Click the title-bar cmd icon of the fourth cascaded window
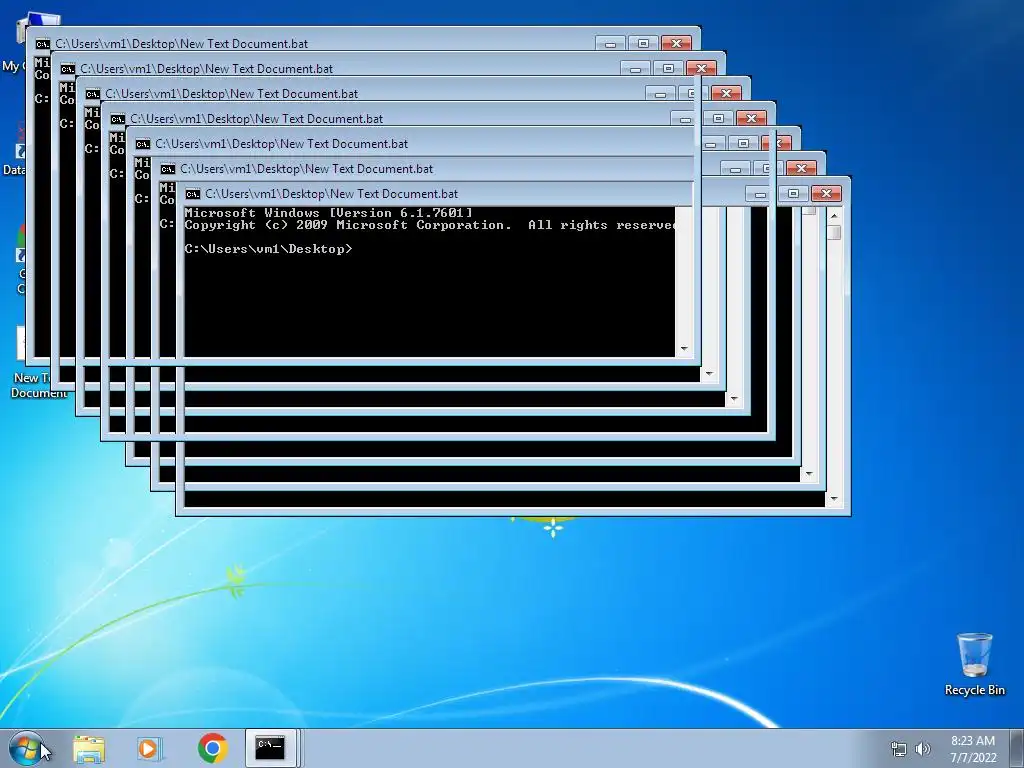This screenshot has height=768, width=1024. [x=118, y=119]
